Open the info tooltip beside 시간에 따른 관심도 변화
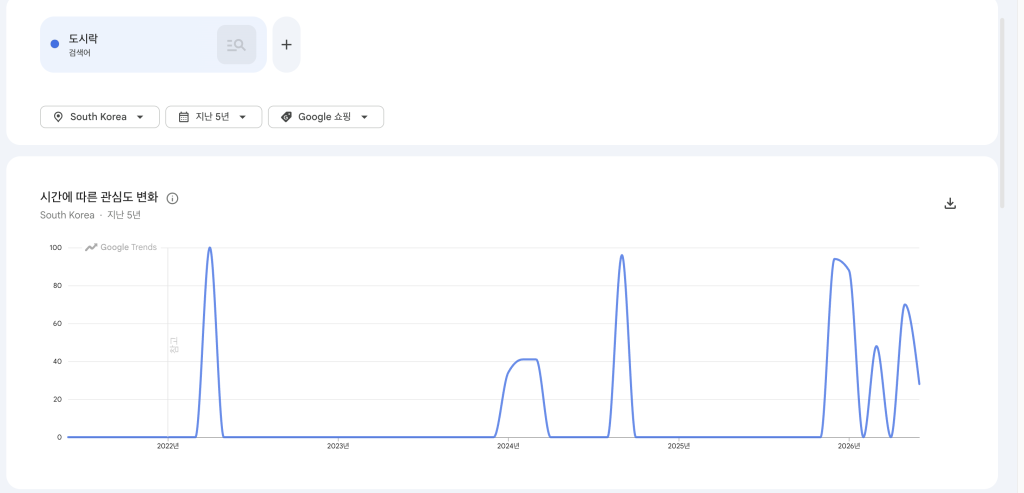 point(172,199)
